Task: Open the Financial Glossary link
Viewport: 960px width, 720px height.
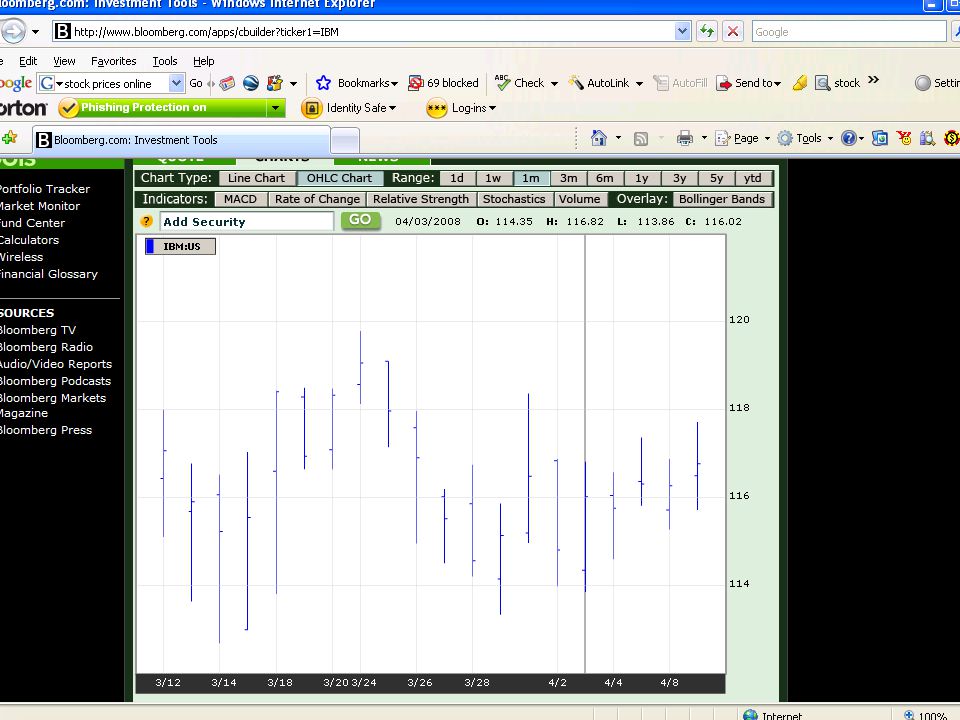Action: pos(48,274)
